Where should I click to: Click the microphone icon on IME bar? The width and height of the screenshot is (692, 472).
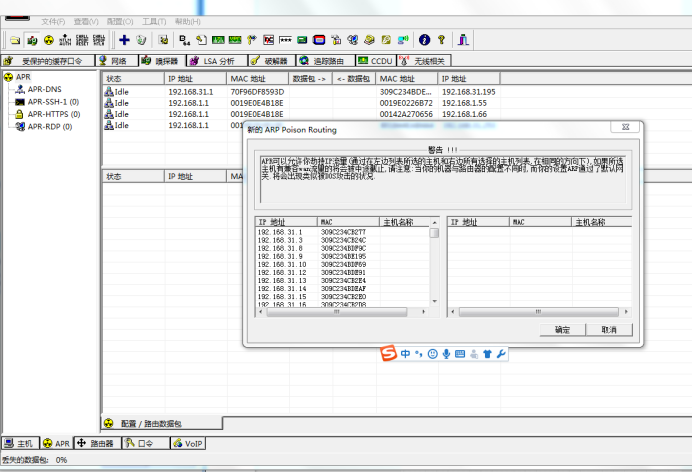tap(446, 354)
